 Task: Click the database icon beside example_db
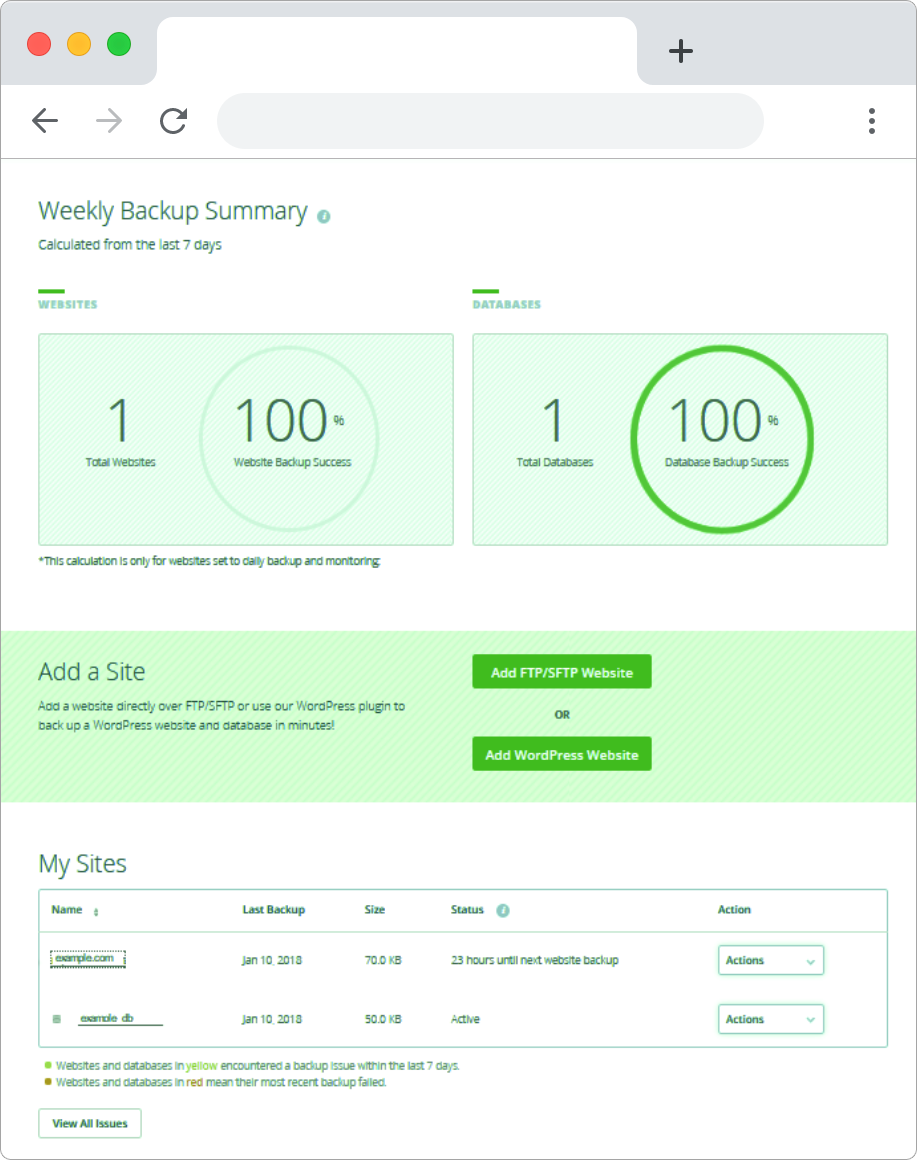tap(57, 1019)
